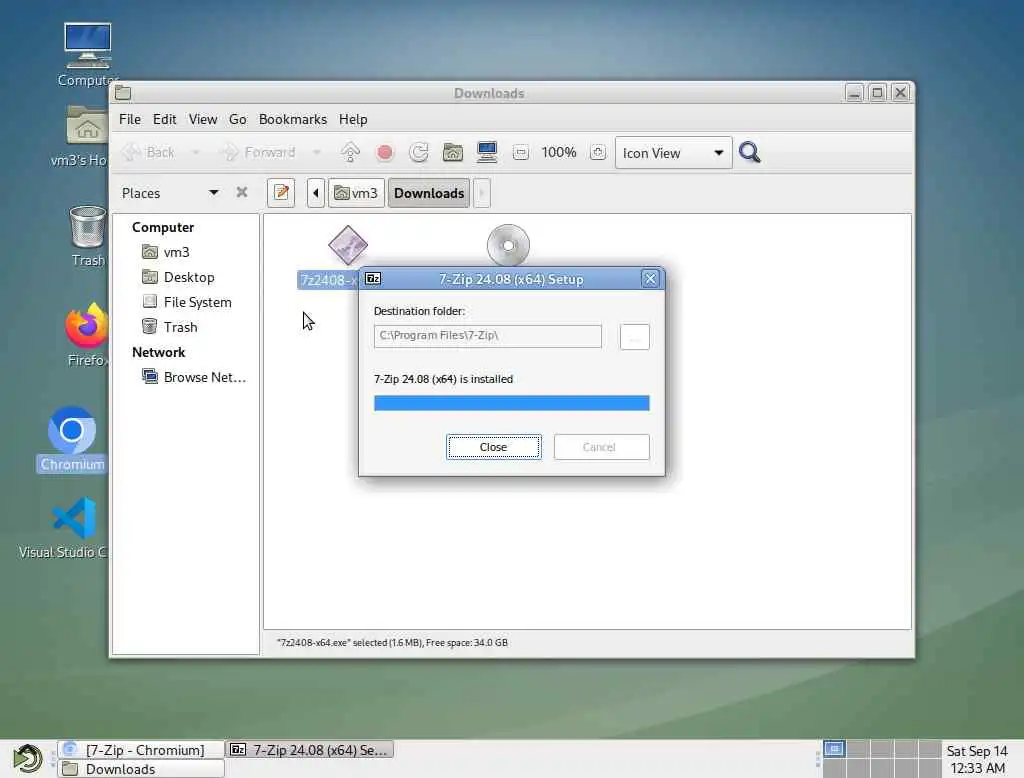Zoom in with the plus icon
Image resolution: width=1024 pixels, height=778 pixels.
coord(598,153)
